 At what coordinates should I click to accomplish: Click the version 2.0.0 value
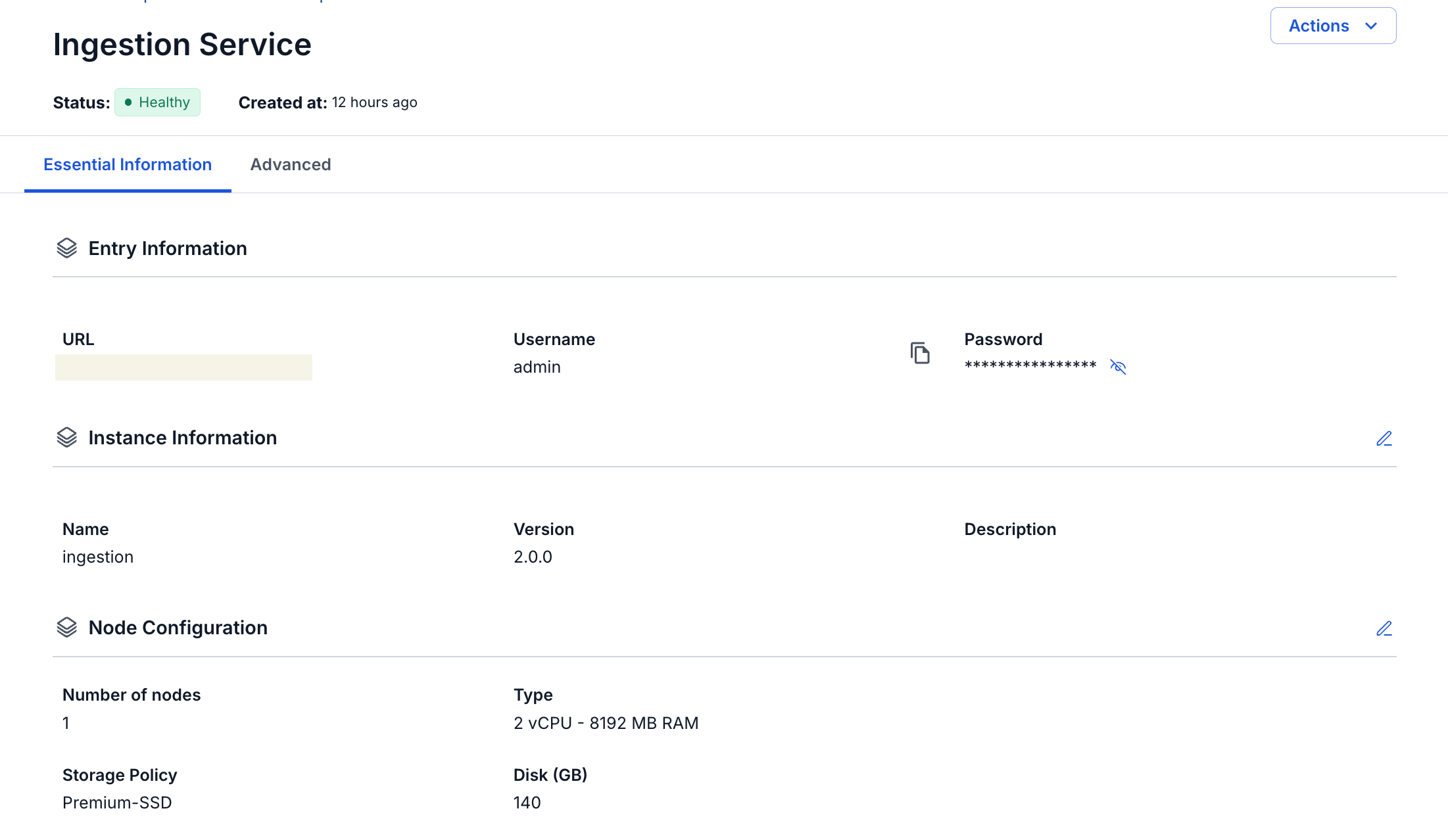coord(533,557)
